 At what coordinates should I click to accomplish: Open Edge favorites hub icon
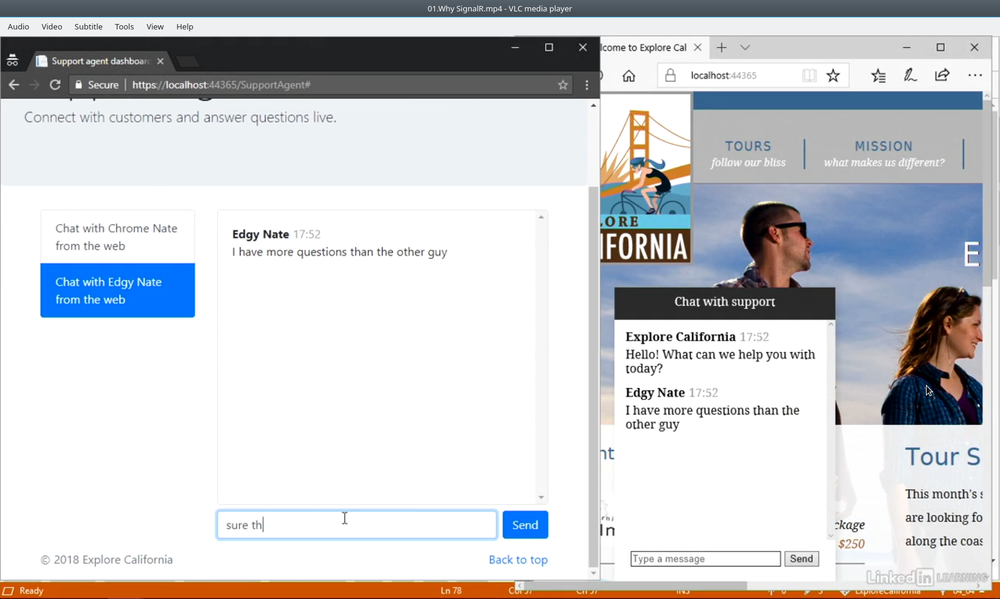click(878, 75)
